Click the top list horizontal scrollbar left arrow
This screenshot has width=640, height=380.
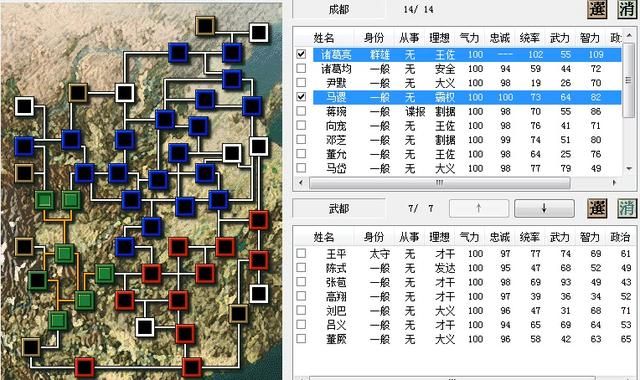pyautogui.click(x=301, y=183)
